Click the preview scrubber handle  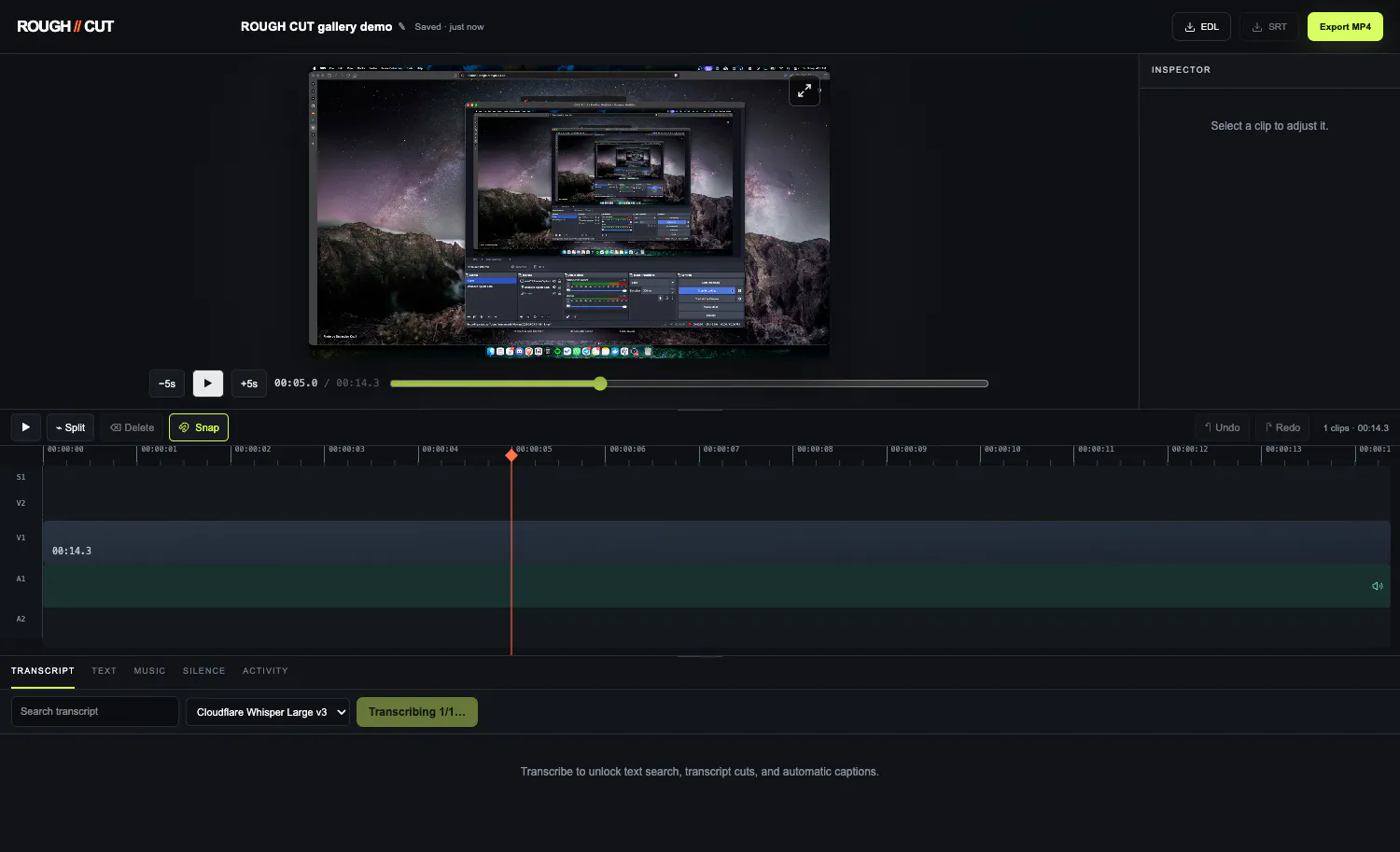(600, 384)
